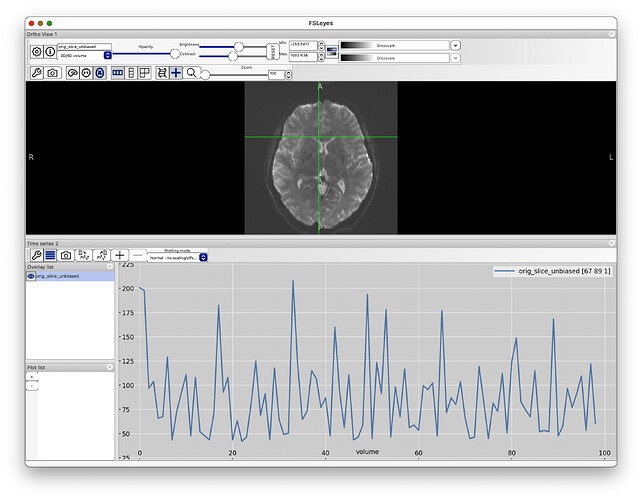Click the zoom value field
Image resolution: width=642 pixels, height=500 pixels.
[x=276, y=75]
